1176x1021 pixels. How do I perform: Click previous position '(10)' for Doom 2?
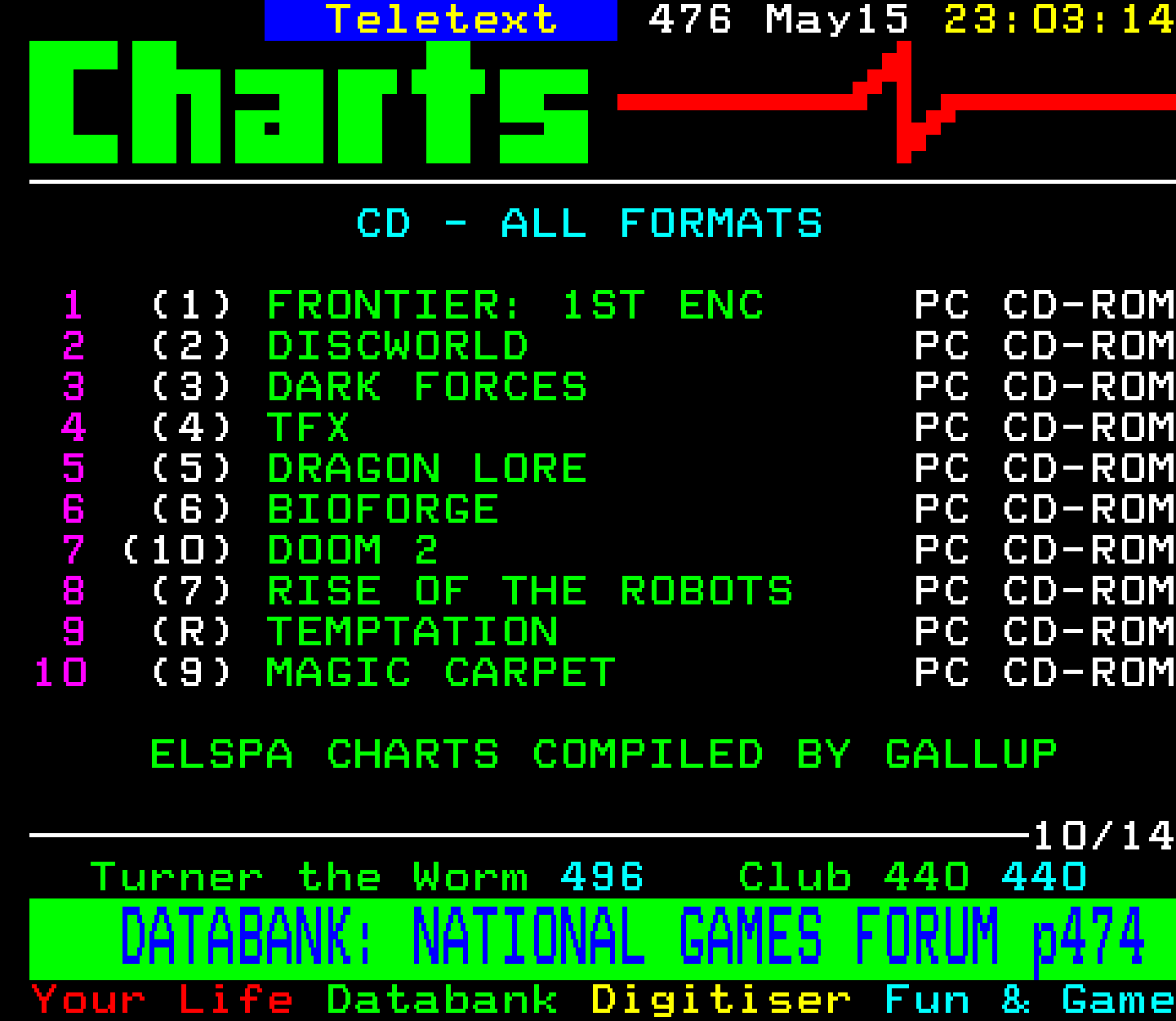[177, 551]
